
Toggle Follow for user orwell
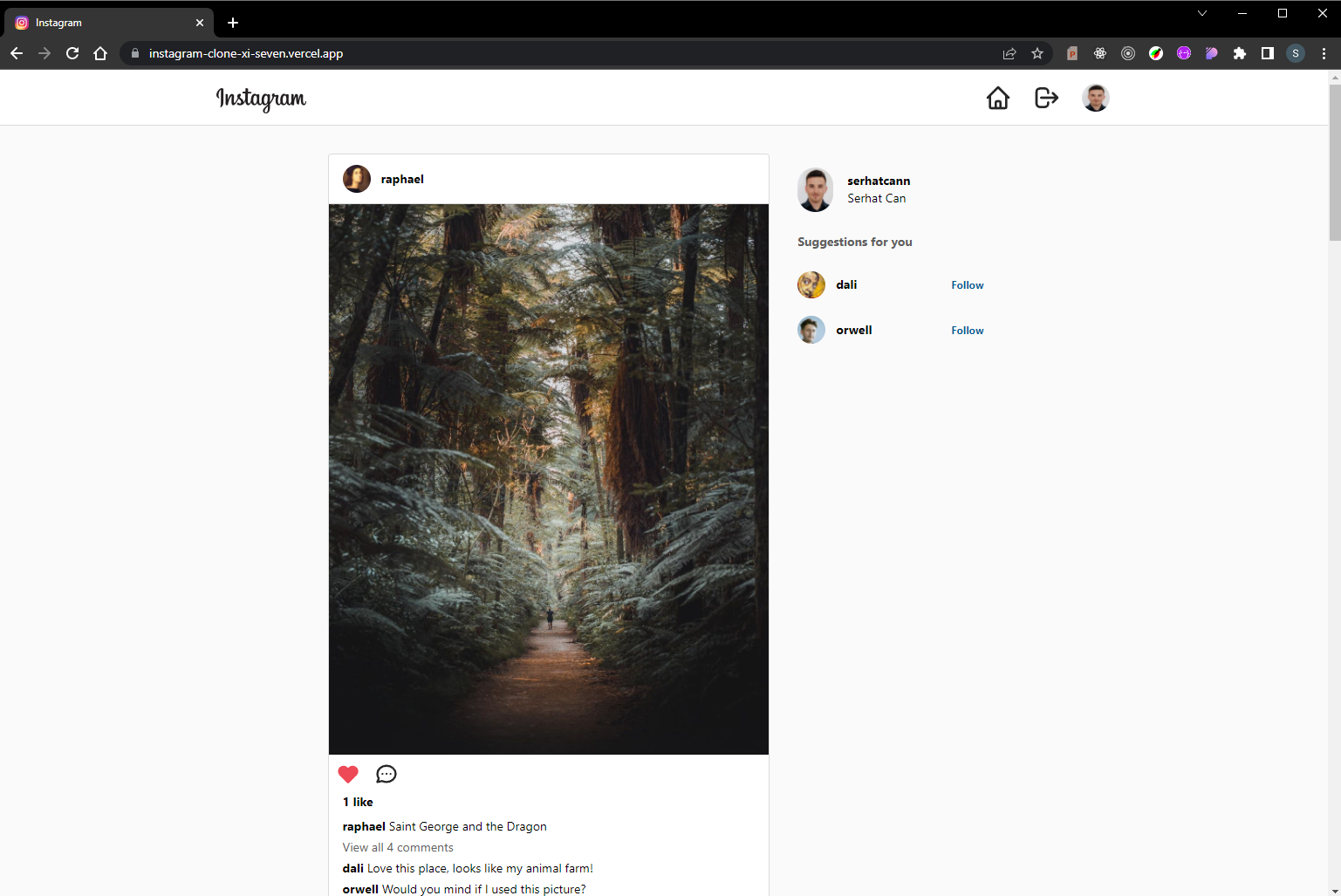click(967, 330)
